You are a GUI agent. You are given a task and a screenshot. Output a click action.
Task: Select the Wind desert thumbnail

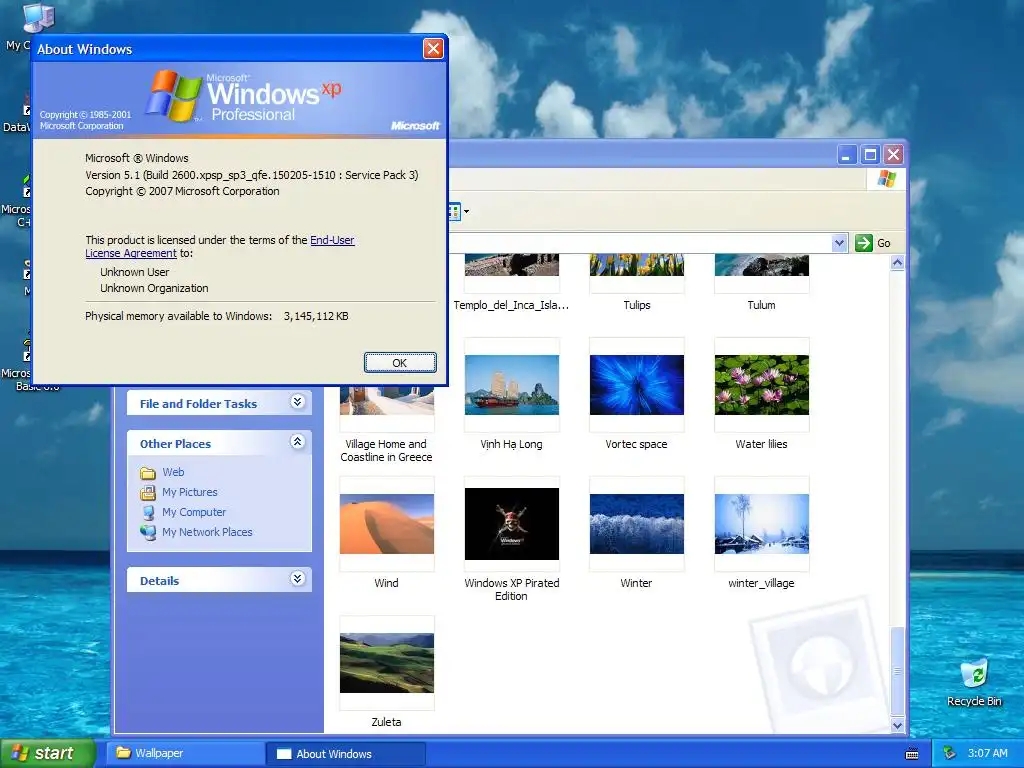coord(387,524)
